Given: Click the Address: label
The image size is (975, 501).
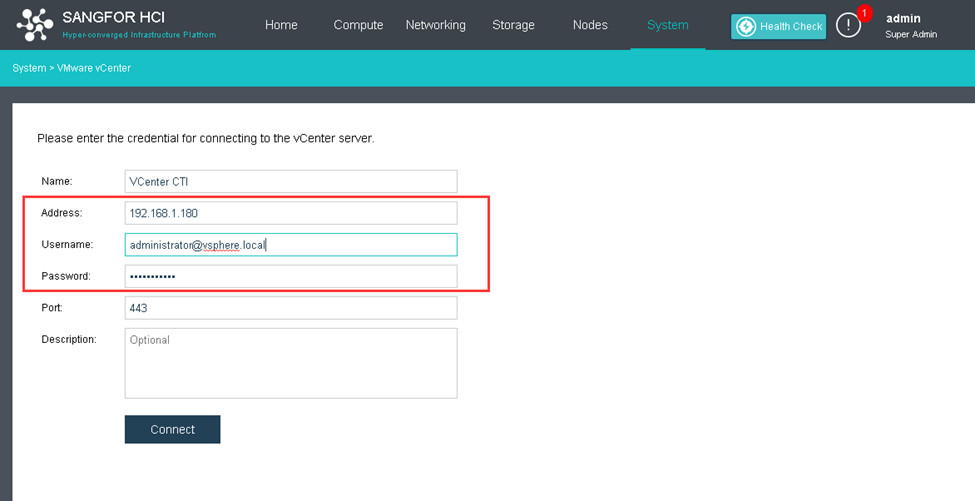Looking at the screenshot, I should point(62,213).
